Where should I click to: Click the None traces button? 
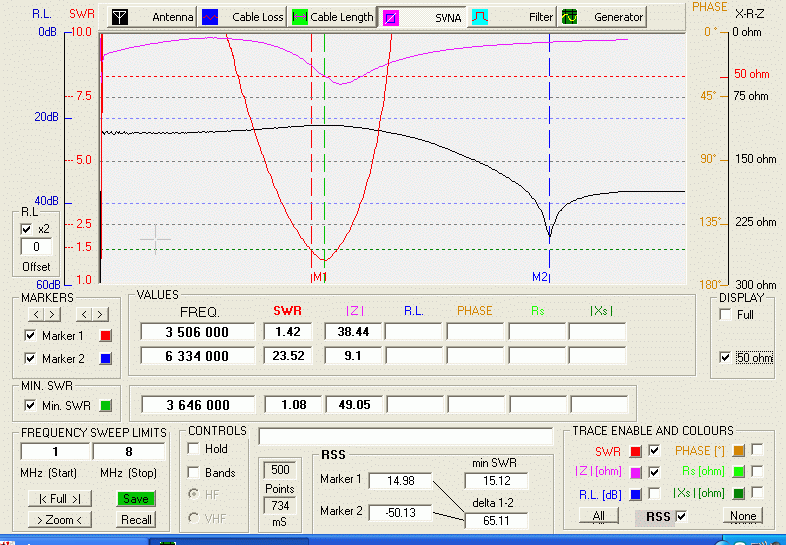pos(742,516)
